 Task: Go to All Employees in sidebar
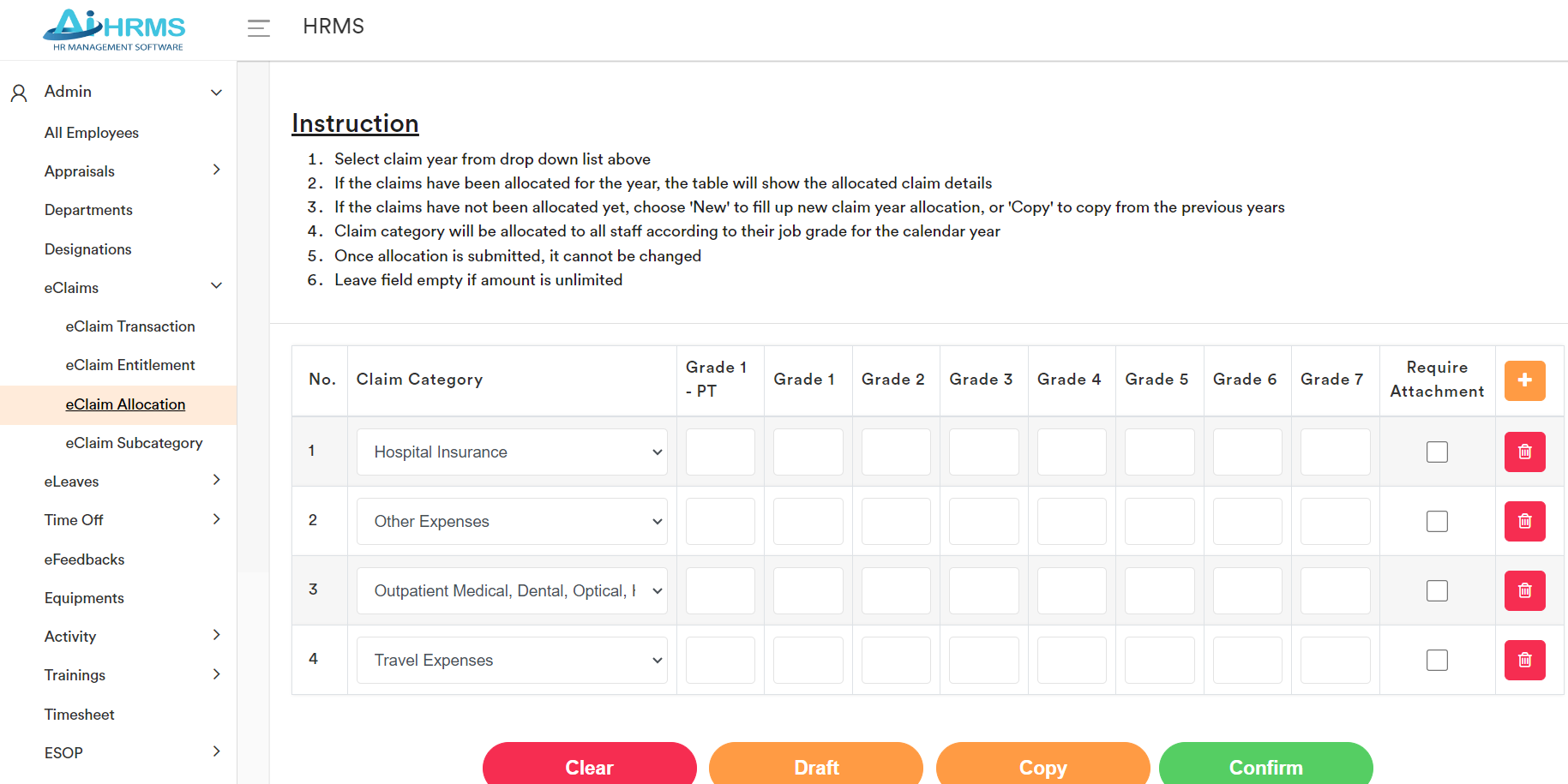click(92, 133)
